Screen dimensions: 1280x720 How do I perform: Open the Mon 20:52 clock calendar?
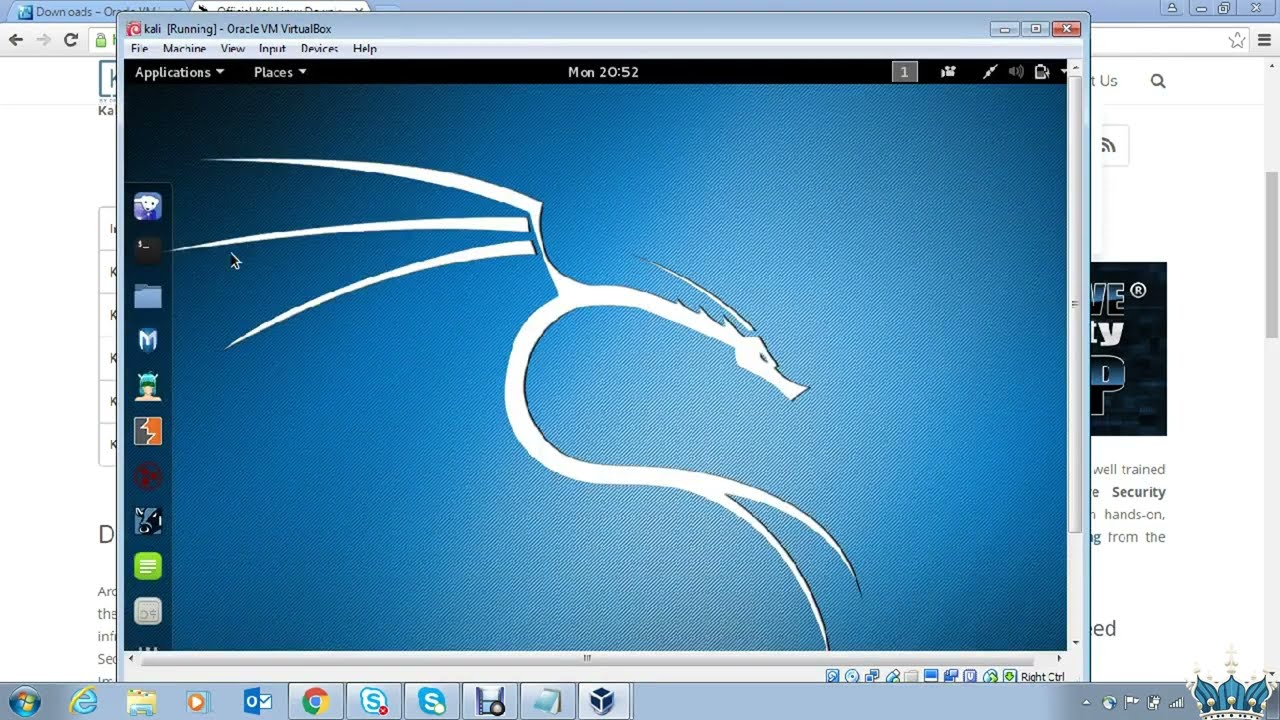tap(603, 72)
